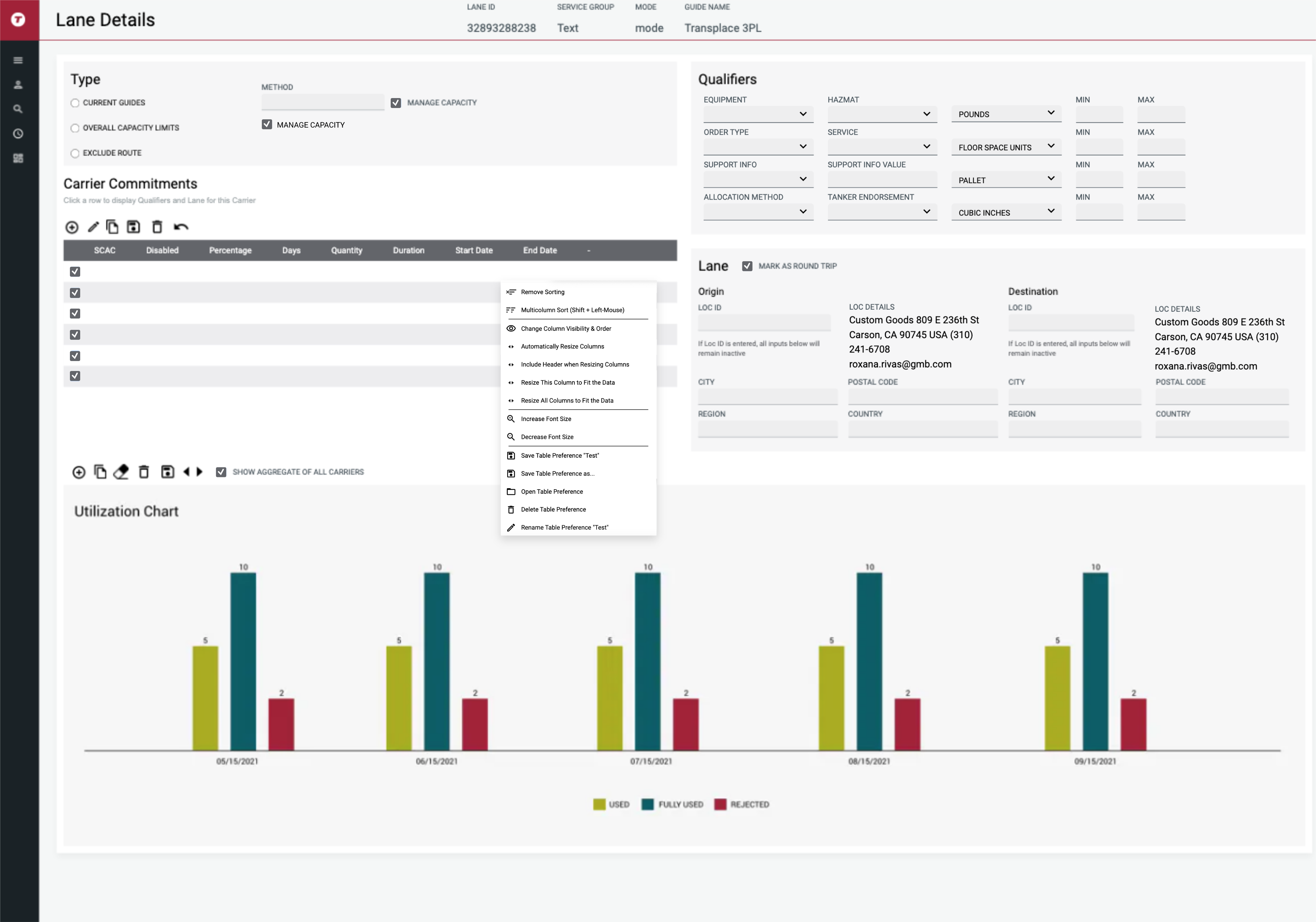Open the Allocation Method dropdown

[758, 212]
